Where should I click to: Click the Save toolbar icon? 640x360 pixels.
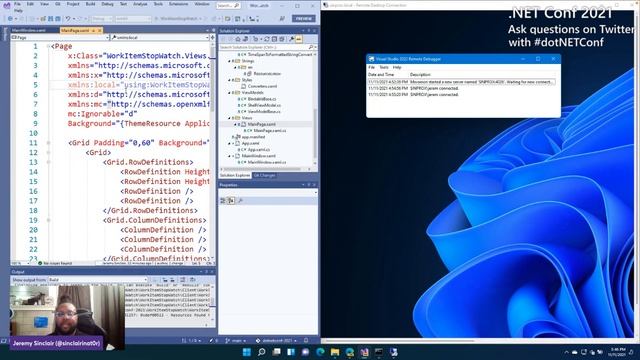coord(50,19)
